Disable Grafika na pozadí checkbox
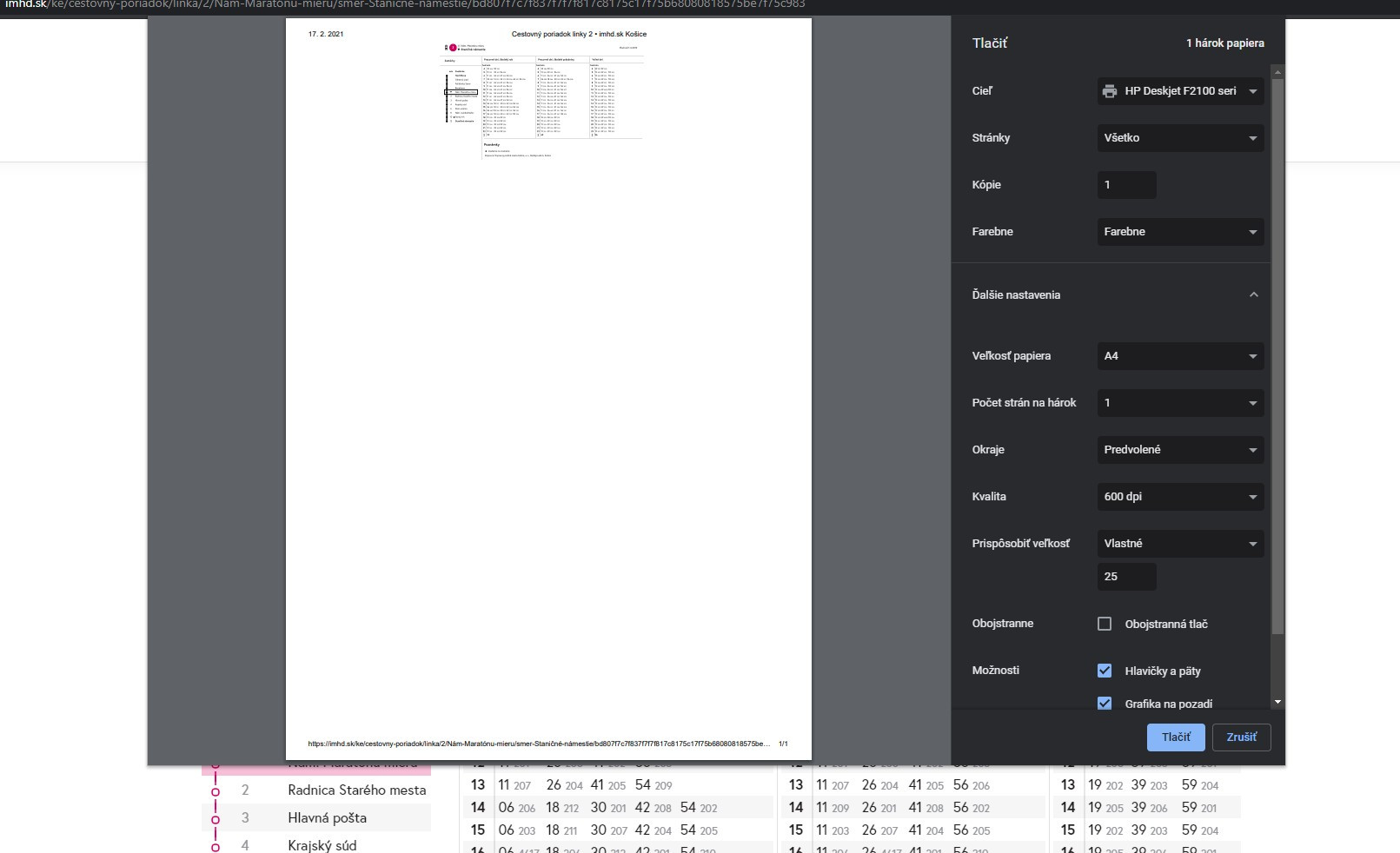This screenshot has width=1400, height=853. click(x=1105, y=703)
